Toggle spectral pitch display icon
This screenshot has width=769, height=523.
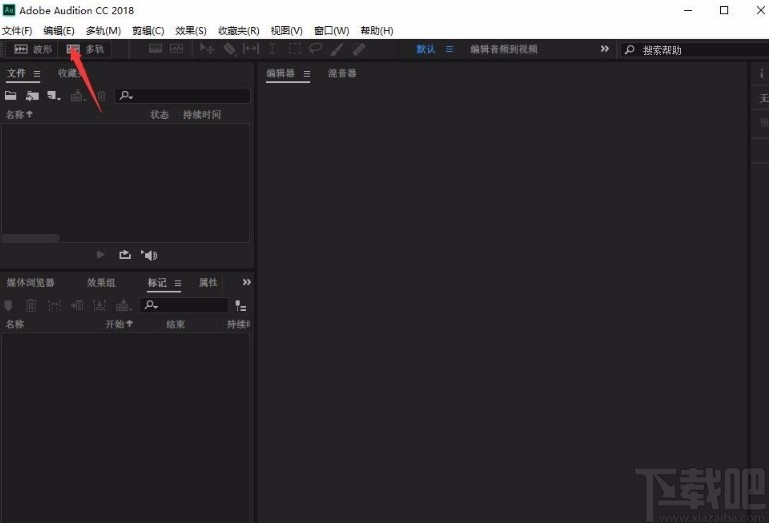pos(177,49)
